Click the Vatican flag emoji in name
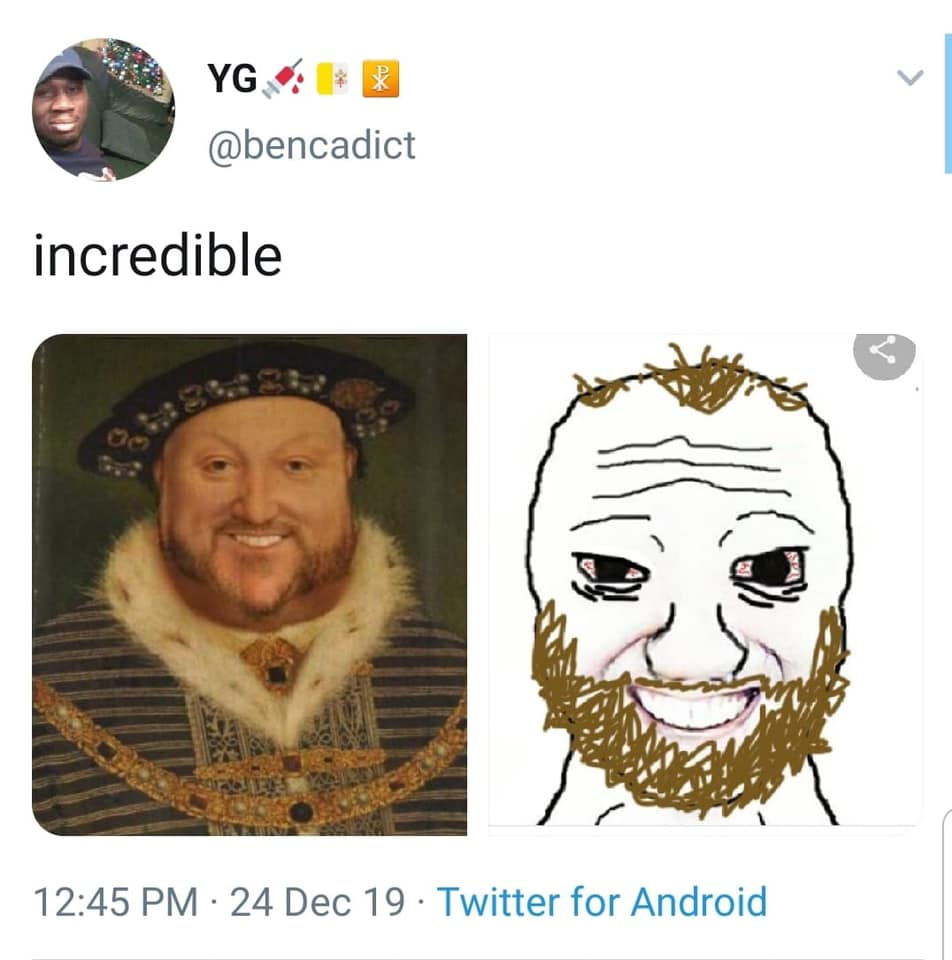This screenshot has height=960, width=952. point(331,79)
